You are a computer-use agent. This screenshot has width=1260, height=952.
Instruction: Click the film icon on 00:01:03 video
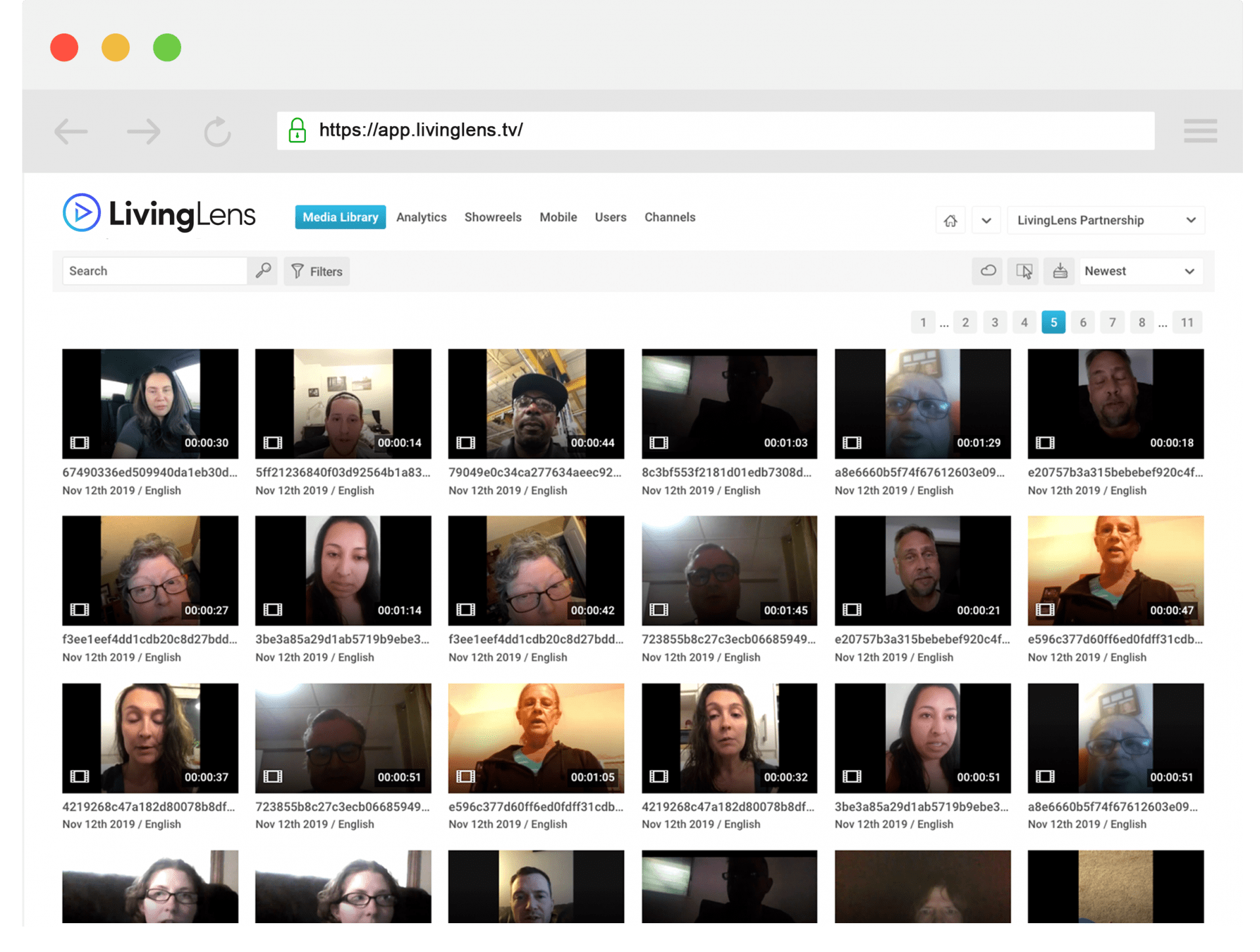tap(659, 443)
